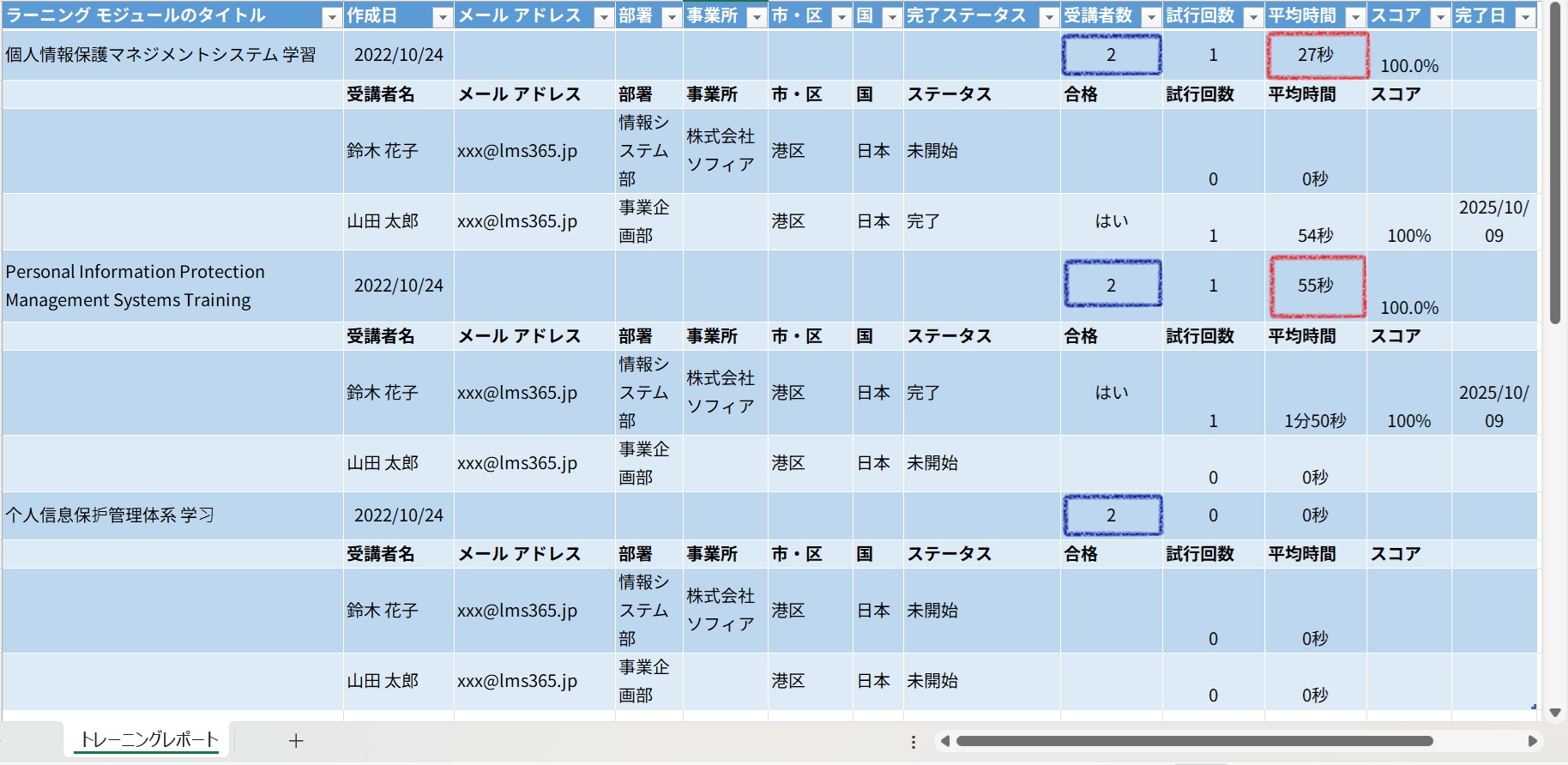
Task: Select 100.0% score in 個人情報保護マネジメントシステム row
Action: point(1409,55)
